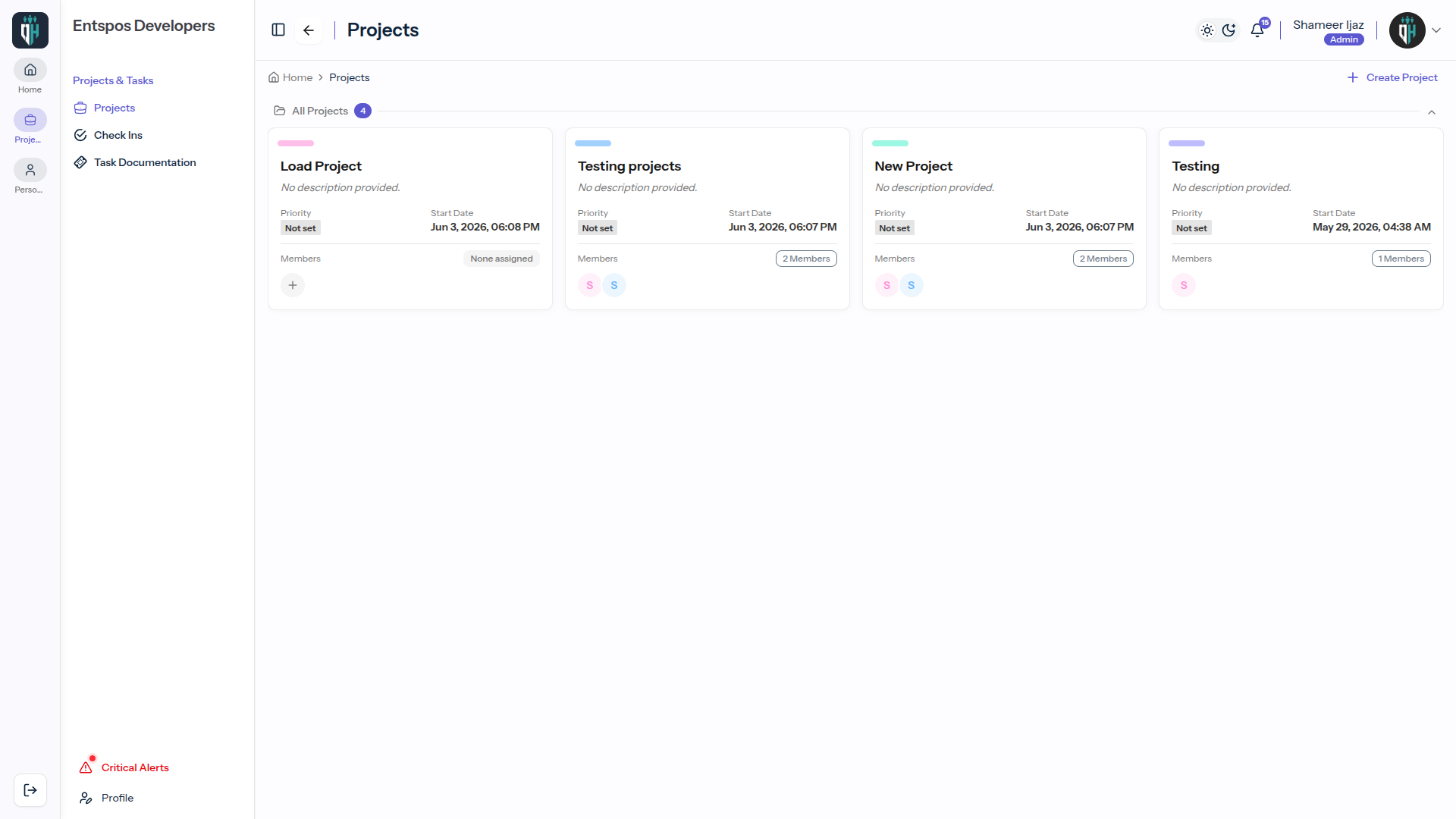Viewport: 1456px width, 819px height.
Task: Open the Load Project card title
Action: [x=321, y=166]
